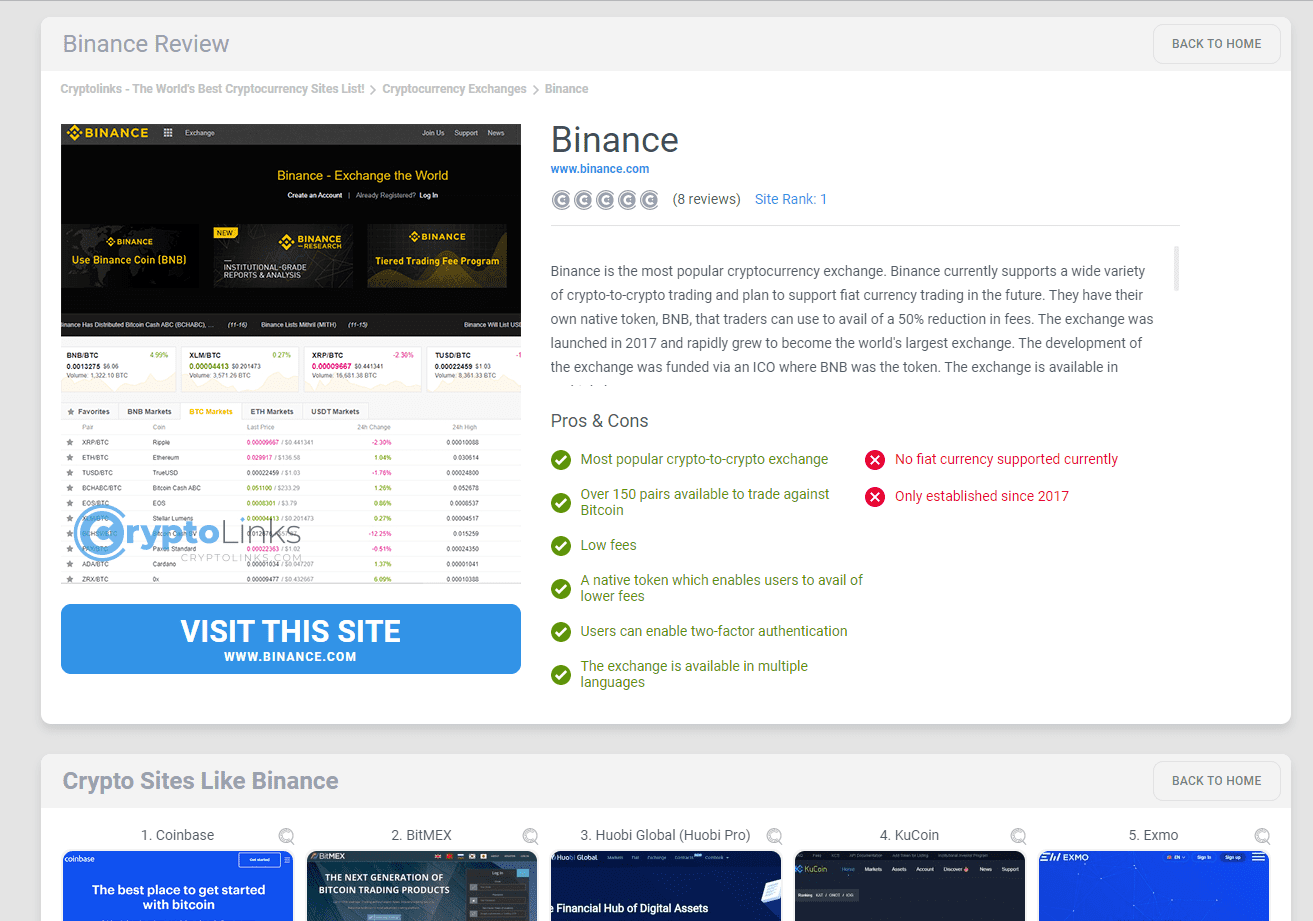Image resolution: width=1313 pixels, height=921 pixels.
Task: Click the Binance title heading
Action: [x=615, y=140]
